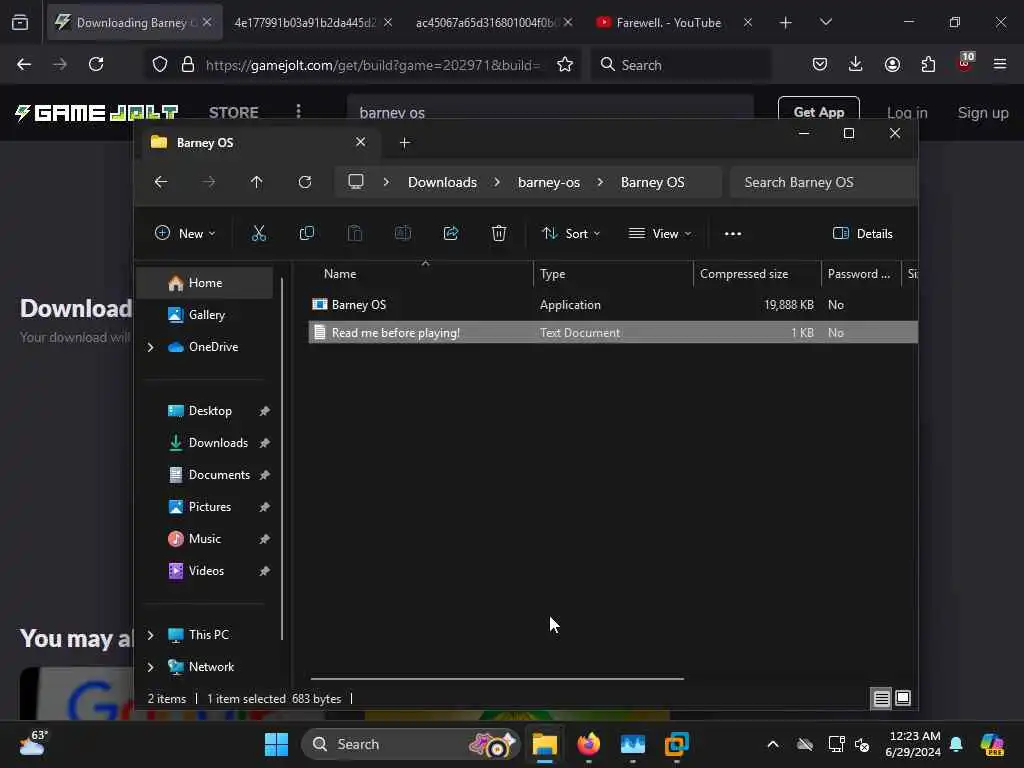Open Firefox from the taskbar
1024x768 pixels.
(x=589, y=744)
